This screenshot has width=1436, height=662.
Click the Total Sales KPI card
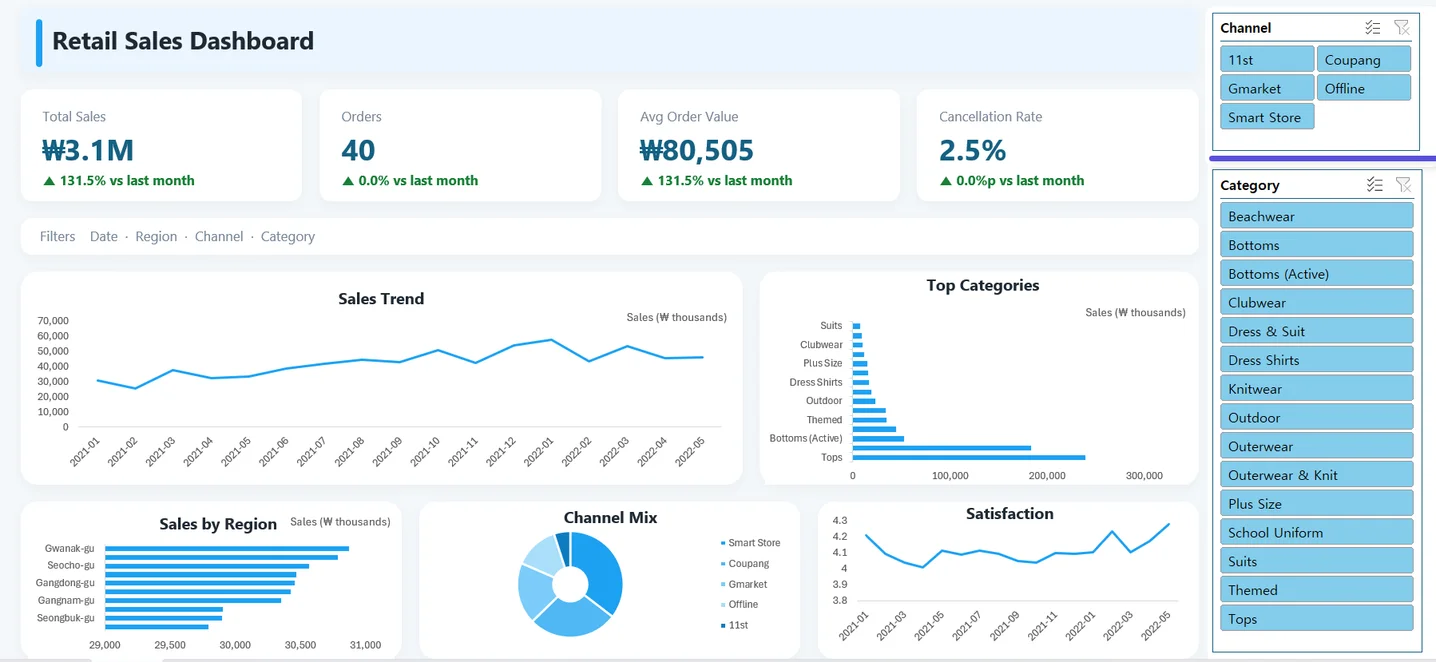pos(161,146)
